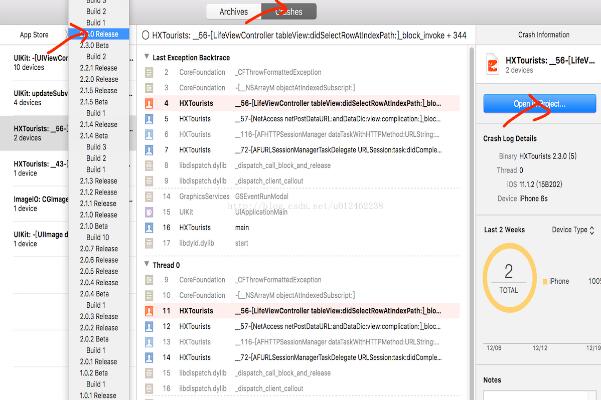Click the icon of frame 2 _CFThrowFormattedException
This screenshot has height=400, width=601.
tap(149, 72)
